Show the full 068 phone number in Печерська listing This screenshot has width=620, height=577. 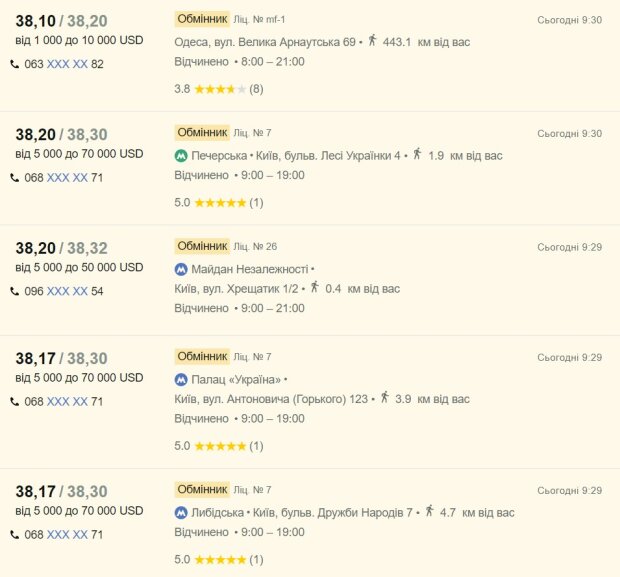(67, 178)
